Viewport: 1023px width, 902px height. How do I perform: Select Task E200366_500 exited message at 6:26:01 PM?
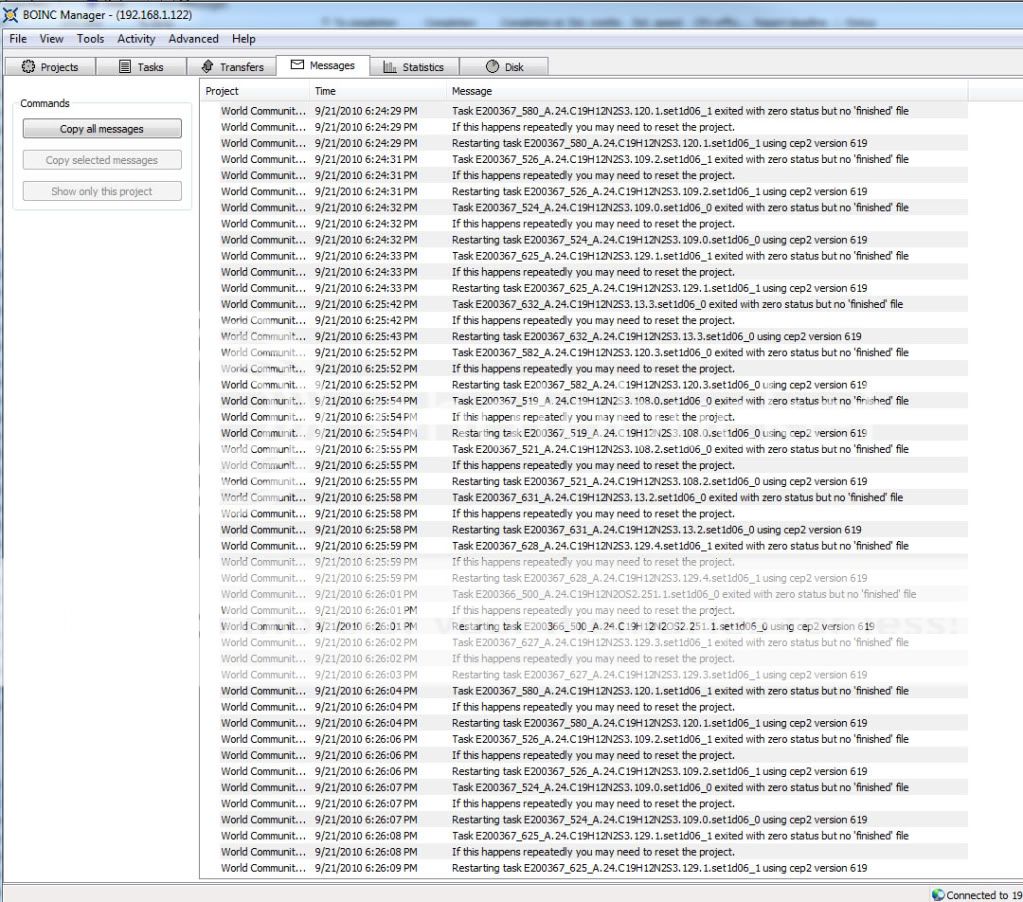coord(584,594)
